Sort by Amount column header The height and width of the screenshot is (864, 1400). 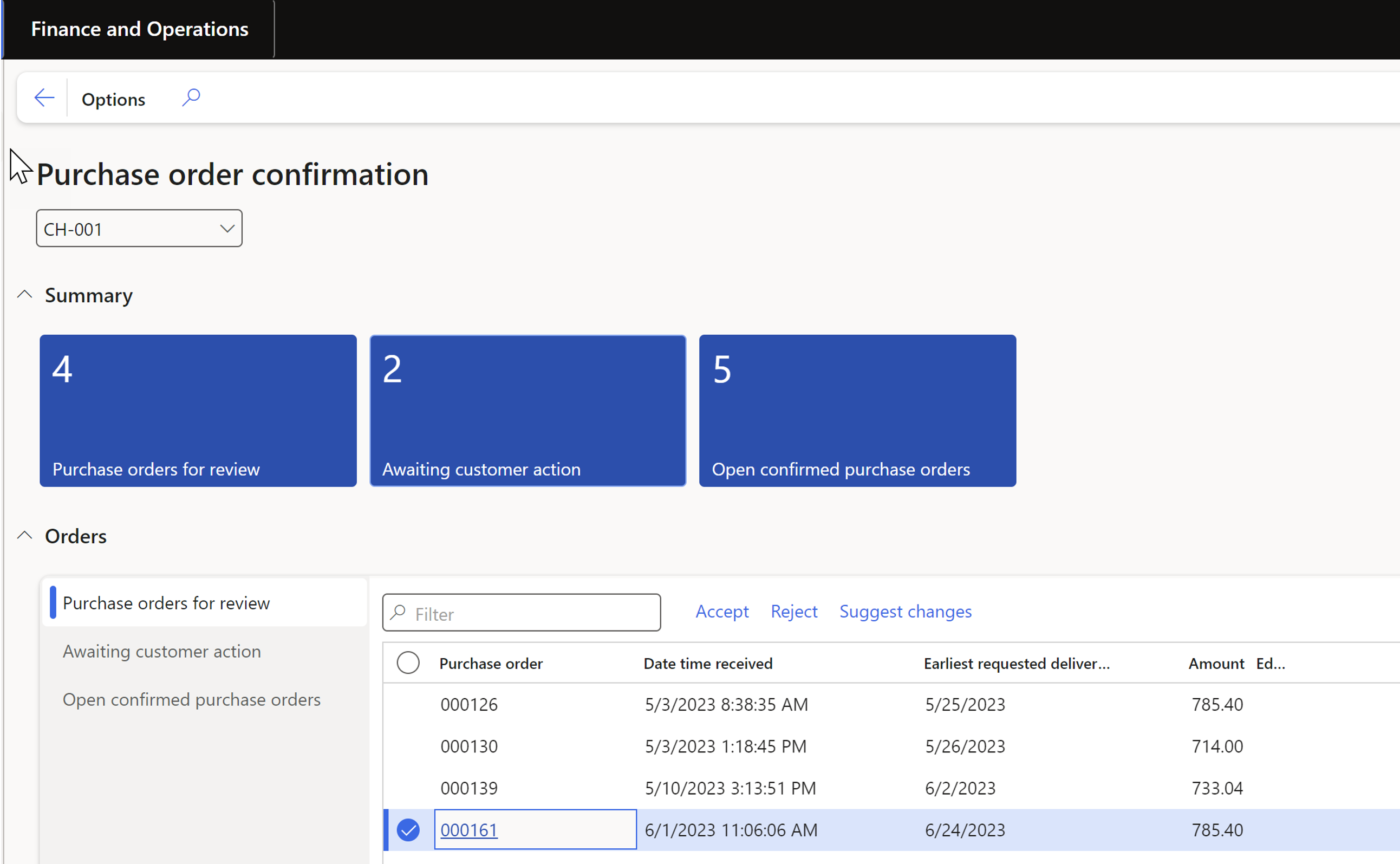(1216, 664)
